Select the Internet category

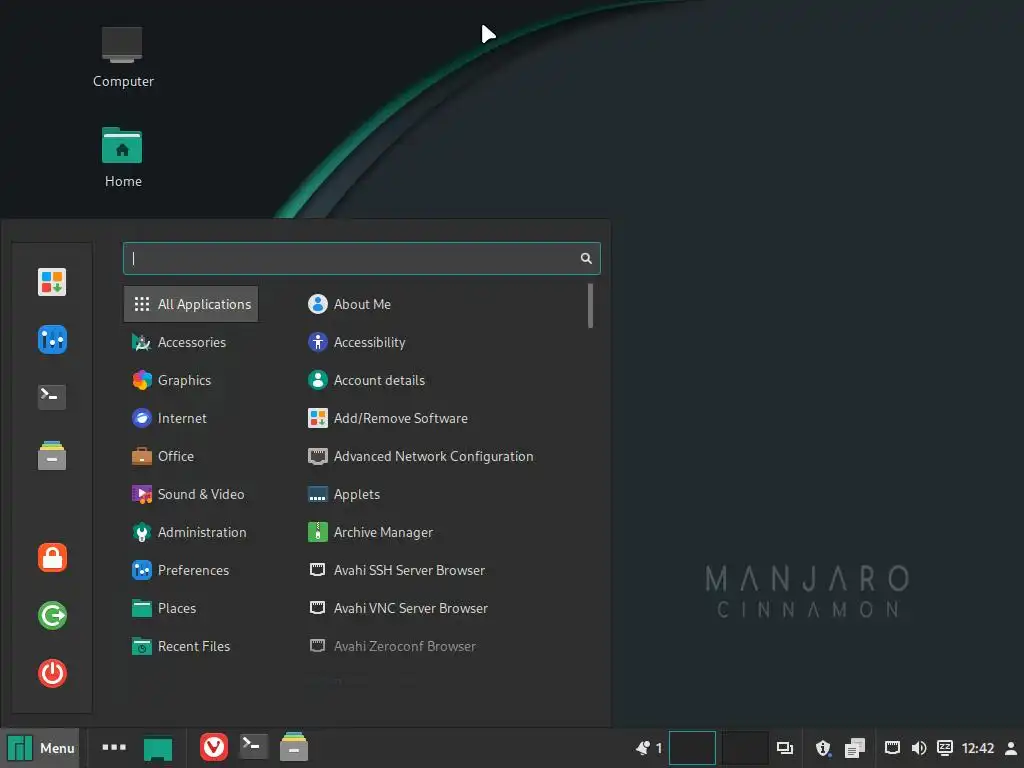[191, 418]
